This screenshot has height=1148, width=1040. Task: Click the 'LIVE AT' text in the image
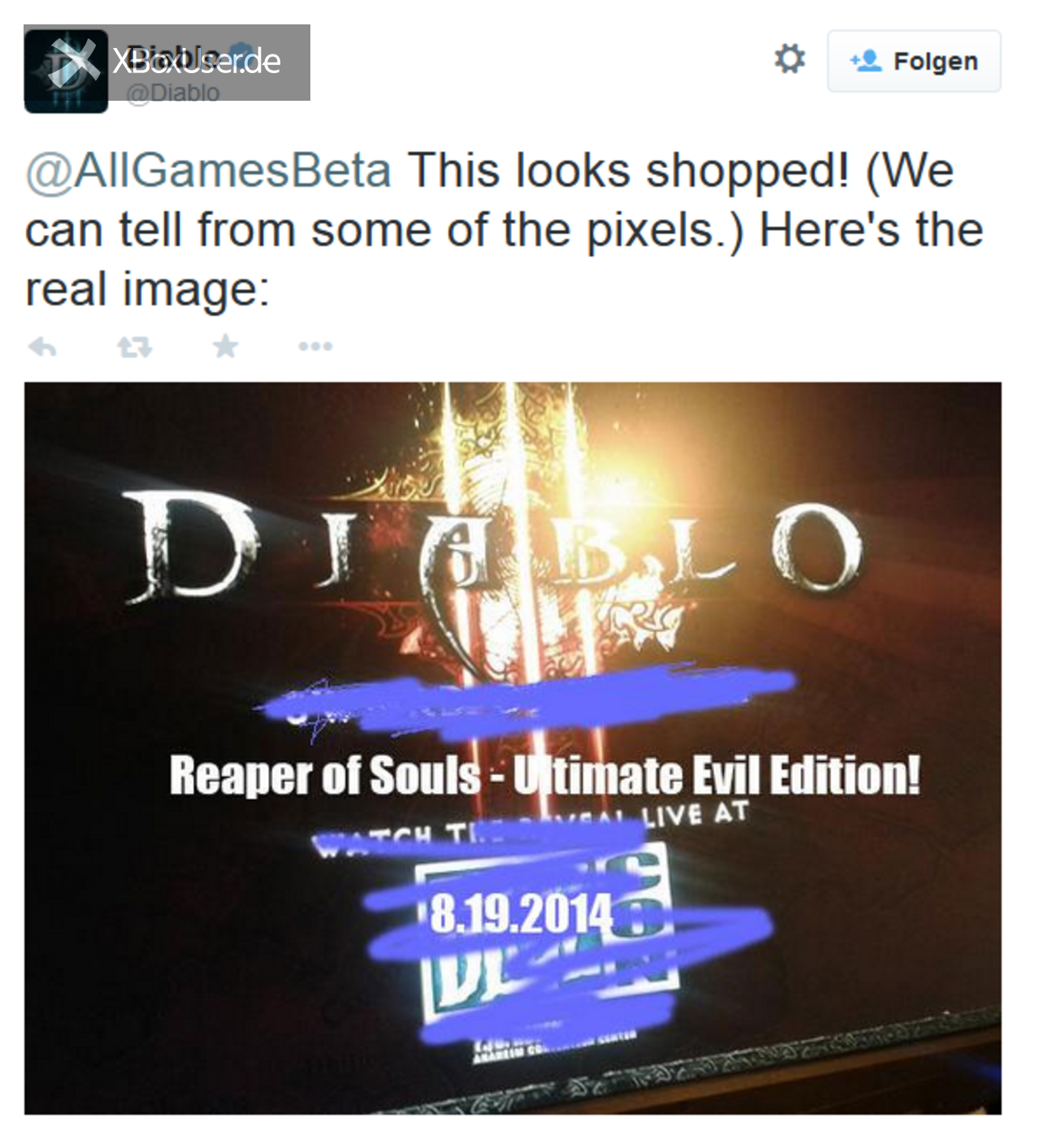pos(695,814)
